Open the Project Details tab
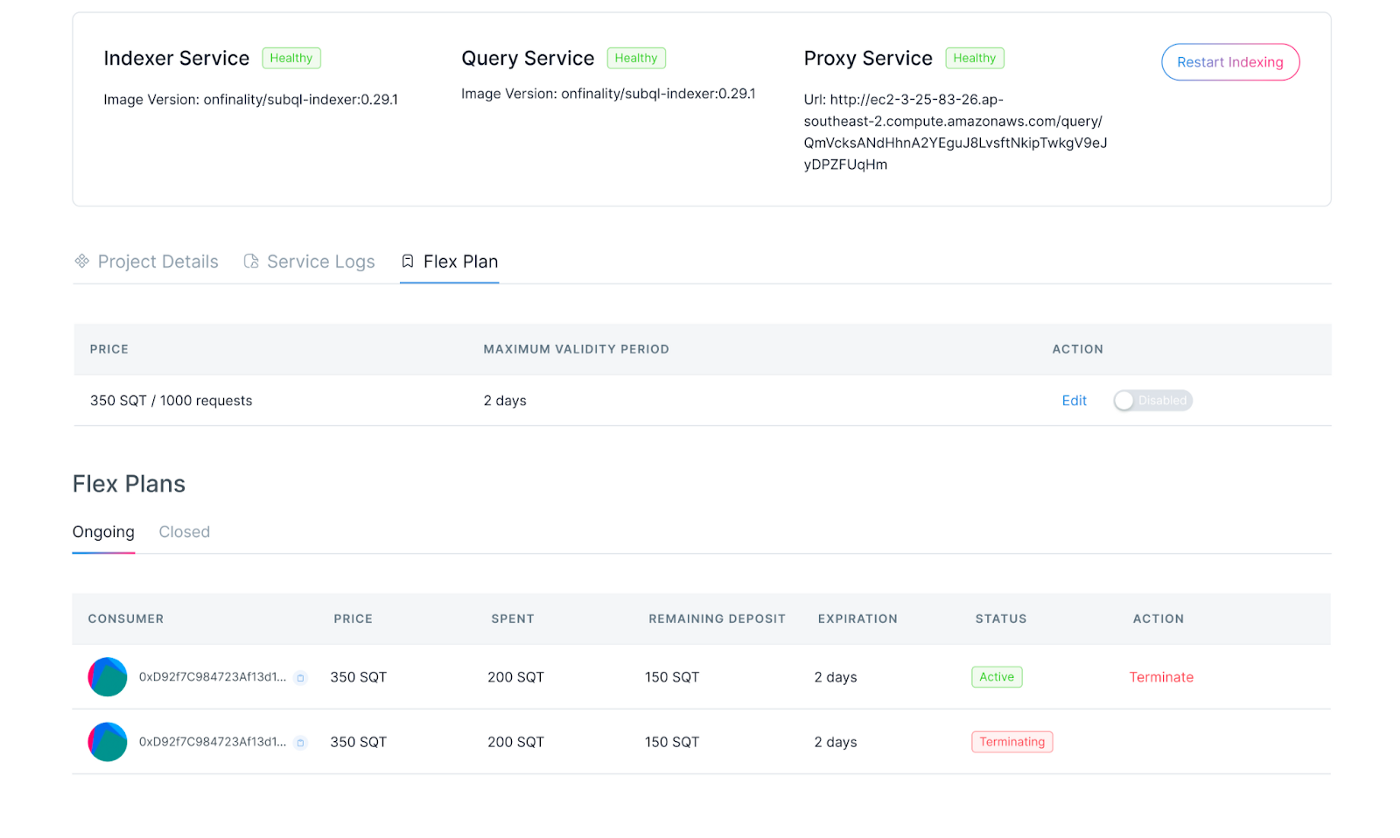Screen dimensions: 1400x838 coord(146,261)
